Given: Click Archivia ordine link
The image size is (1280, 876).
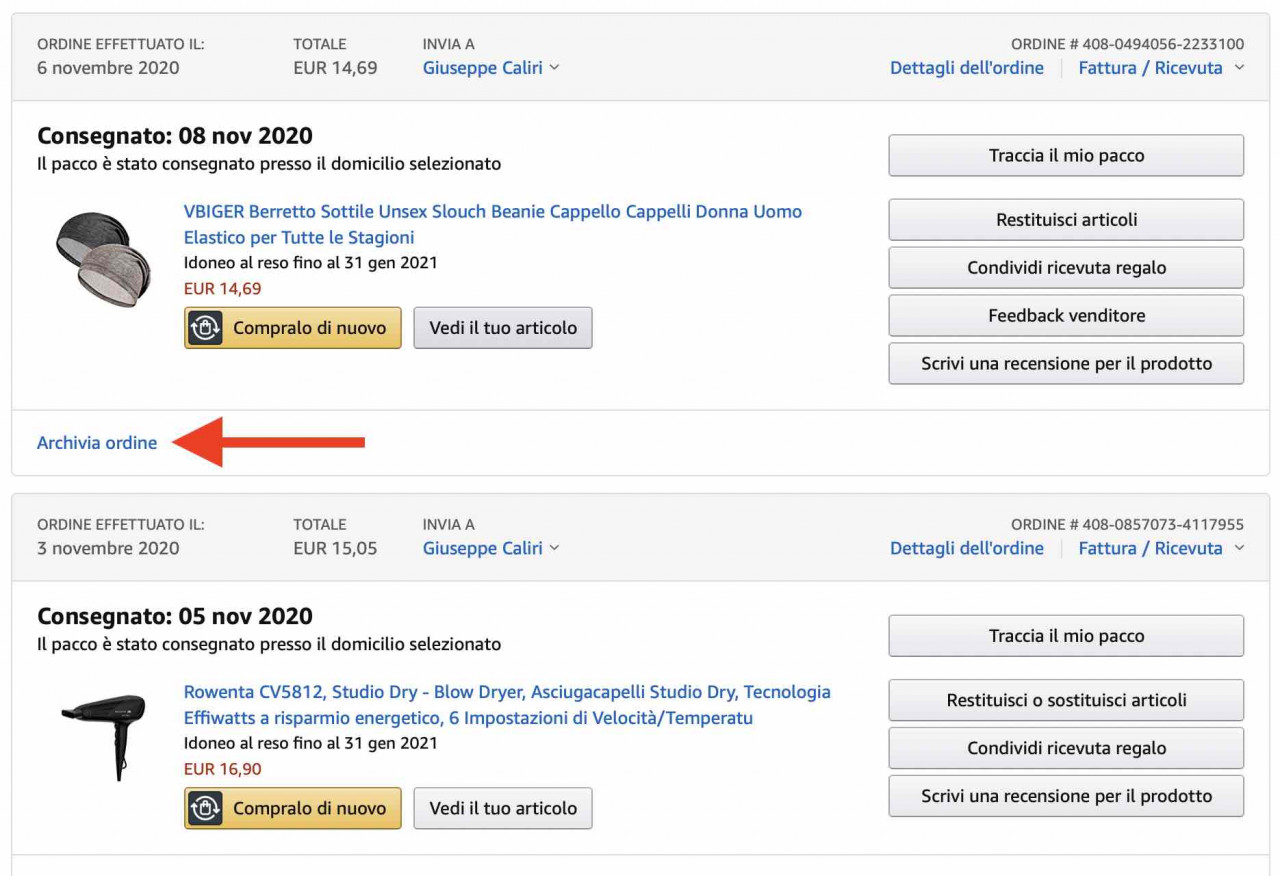Looking at the screenshot, I should point(97,442).
